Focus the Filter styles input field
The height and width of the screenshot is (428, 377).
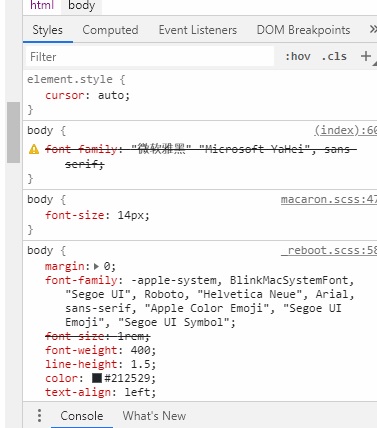[150, 56]
